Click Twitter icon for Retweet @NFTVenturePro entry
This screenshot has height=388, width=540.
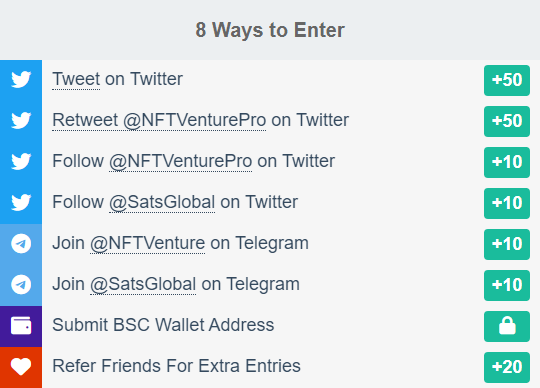coord(21,120)
